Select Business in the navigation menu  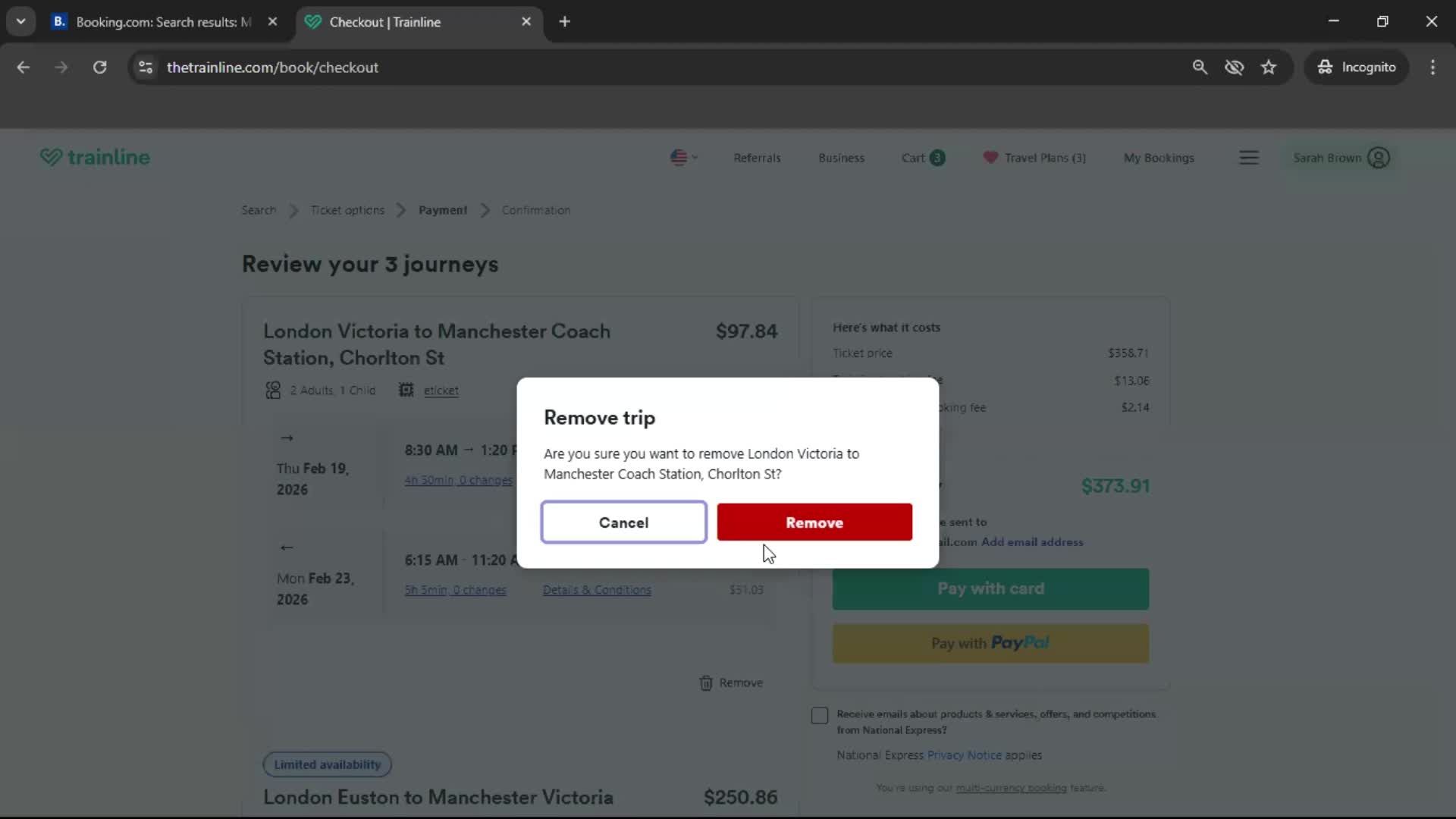click(841, 158)
